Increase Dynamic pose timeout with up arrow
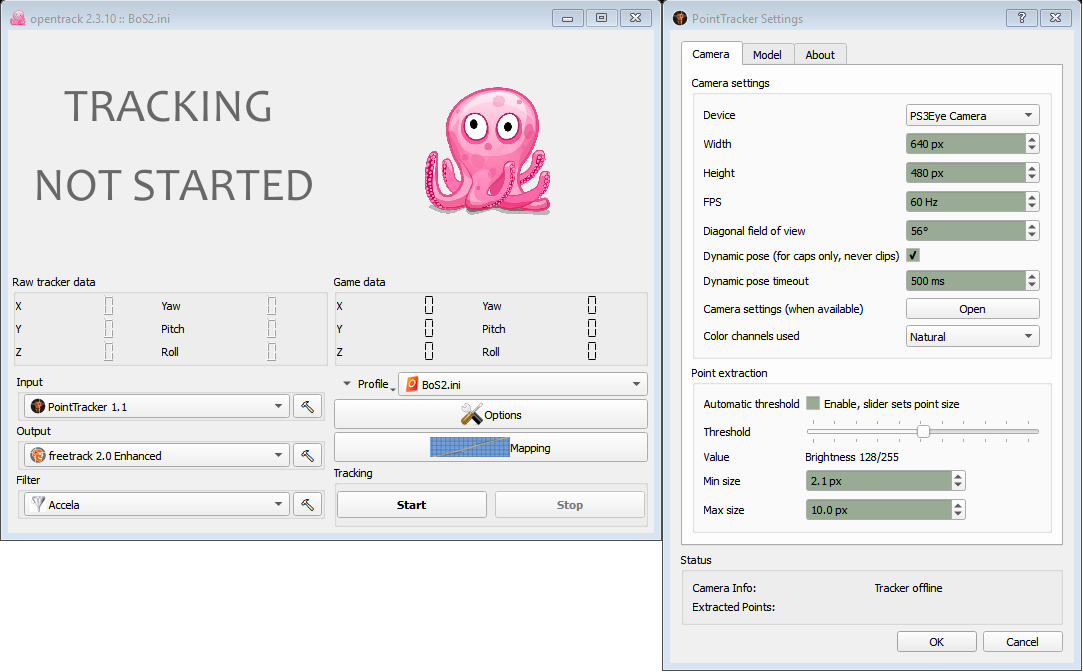This screenshot has height=672, width=1083. [1032, 276]
